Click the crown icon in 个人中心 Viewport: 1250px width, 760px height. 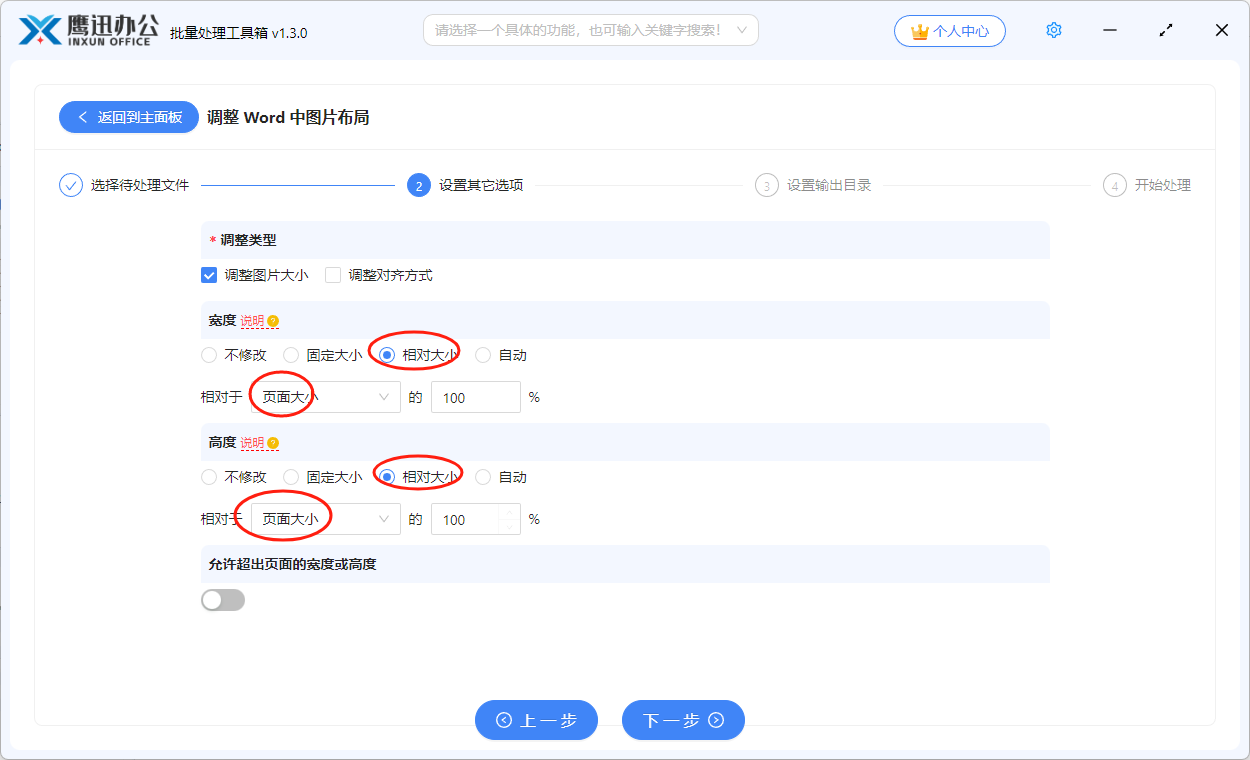(920, 31)
